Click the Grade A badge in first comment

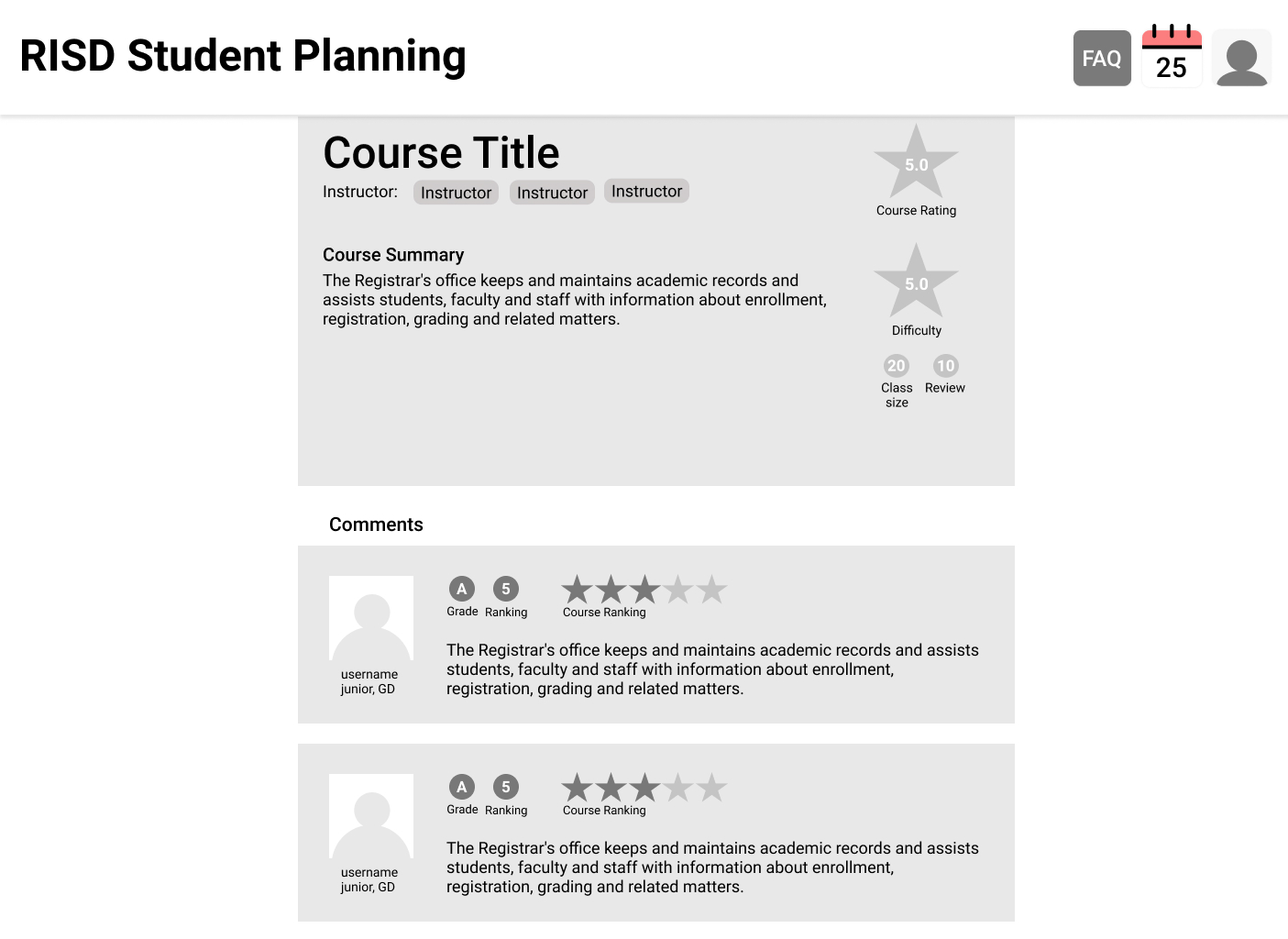[462, 589]
